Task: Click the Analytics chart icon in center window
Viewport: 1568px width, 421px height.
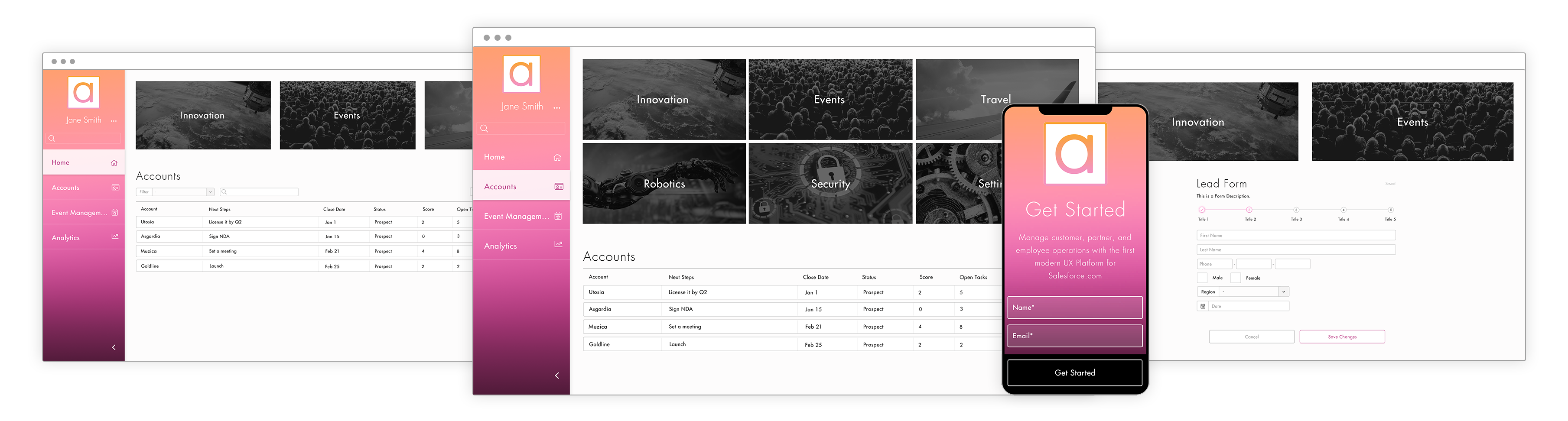Action: pos(558,245)
